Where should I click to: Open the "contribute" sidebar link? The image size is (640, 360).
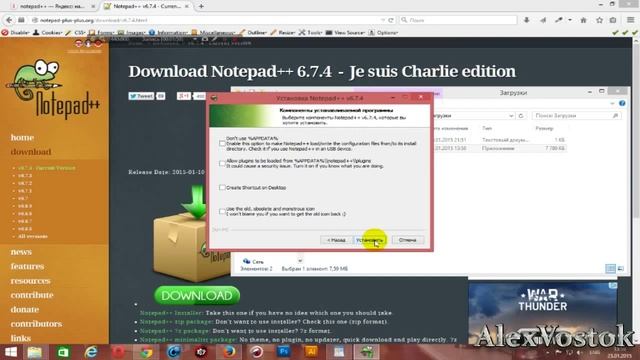(32, 295)
